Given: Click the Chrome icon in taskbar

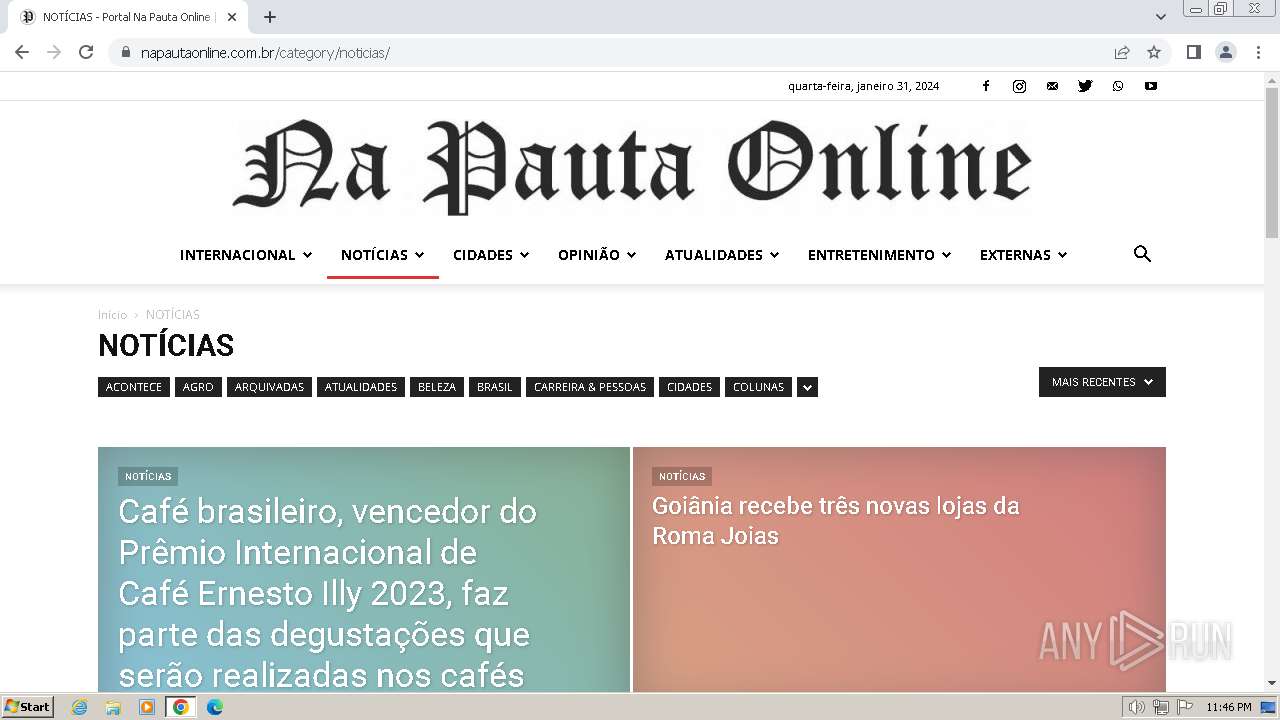Looking at the screenshot, I should [181, 707].
